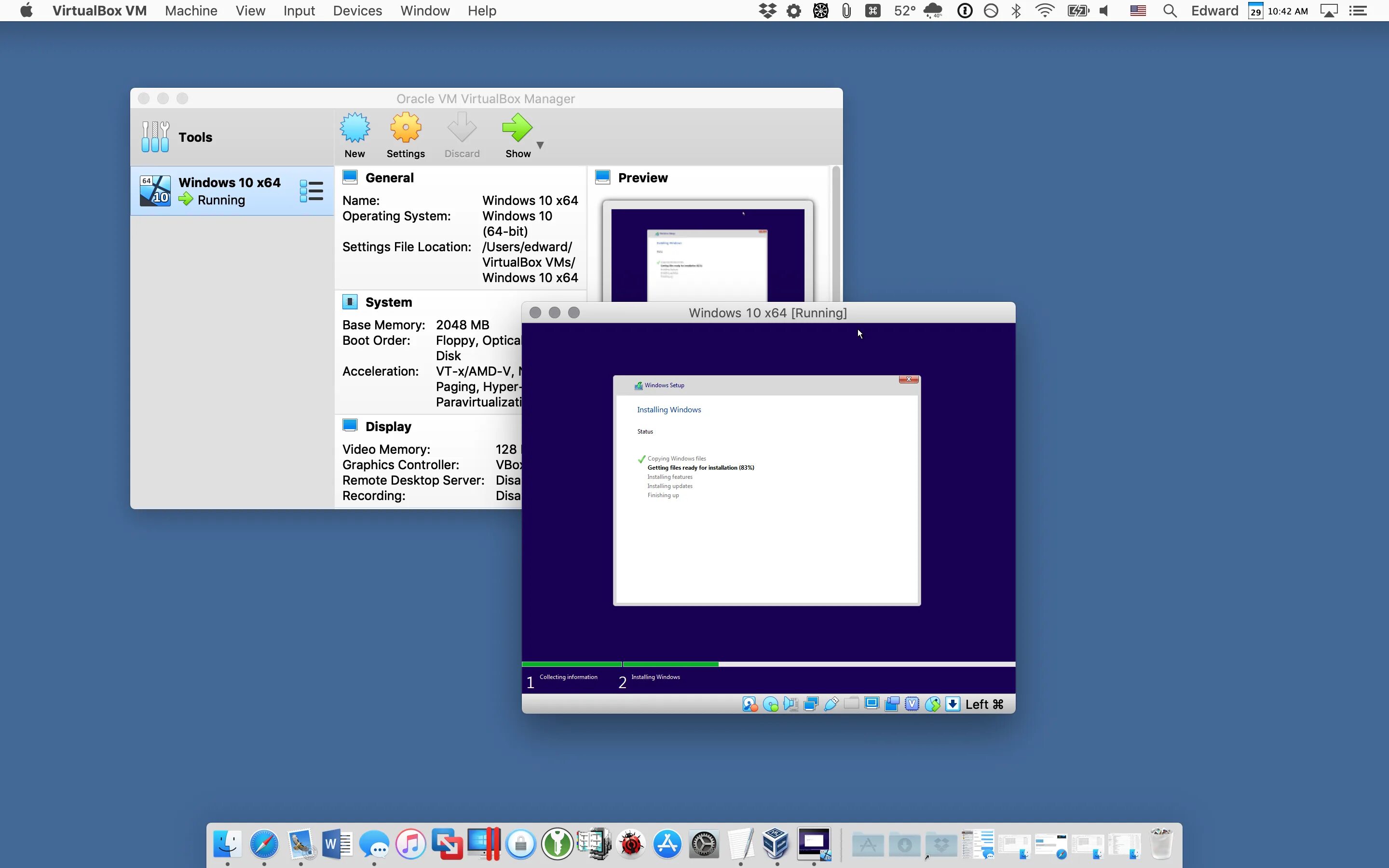The width and height of the screenshot is (1389, 868).
Task: Open the USB devices status icon
Action: pyautogui.click(x=831, y=705)
